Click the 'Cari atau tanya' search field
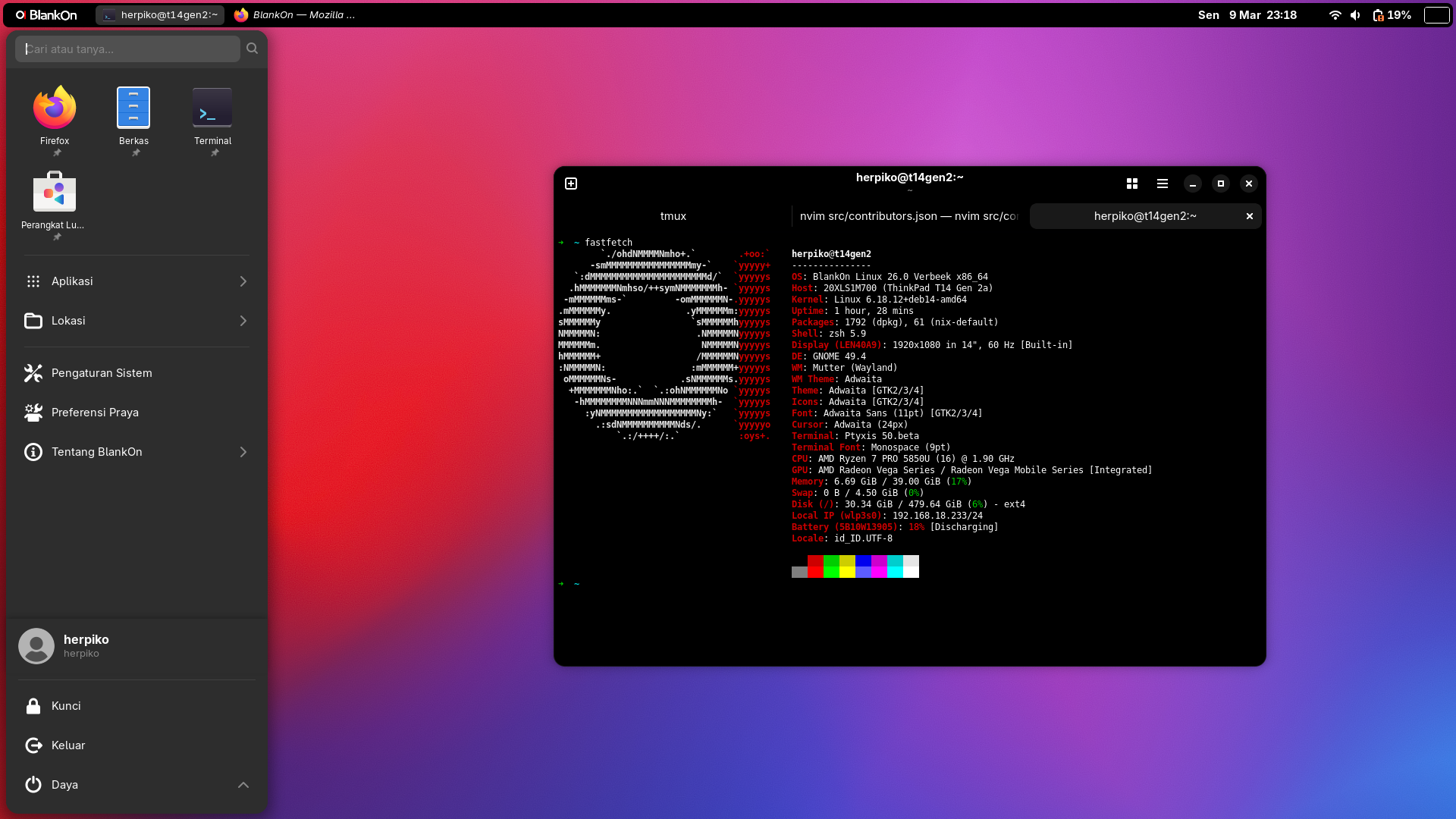Screen dimensions: 1456x819 click(127, 49)
